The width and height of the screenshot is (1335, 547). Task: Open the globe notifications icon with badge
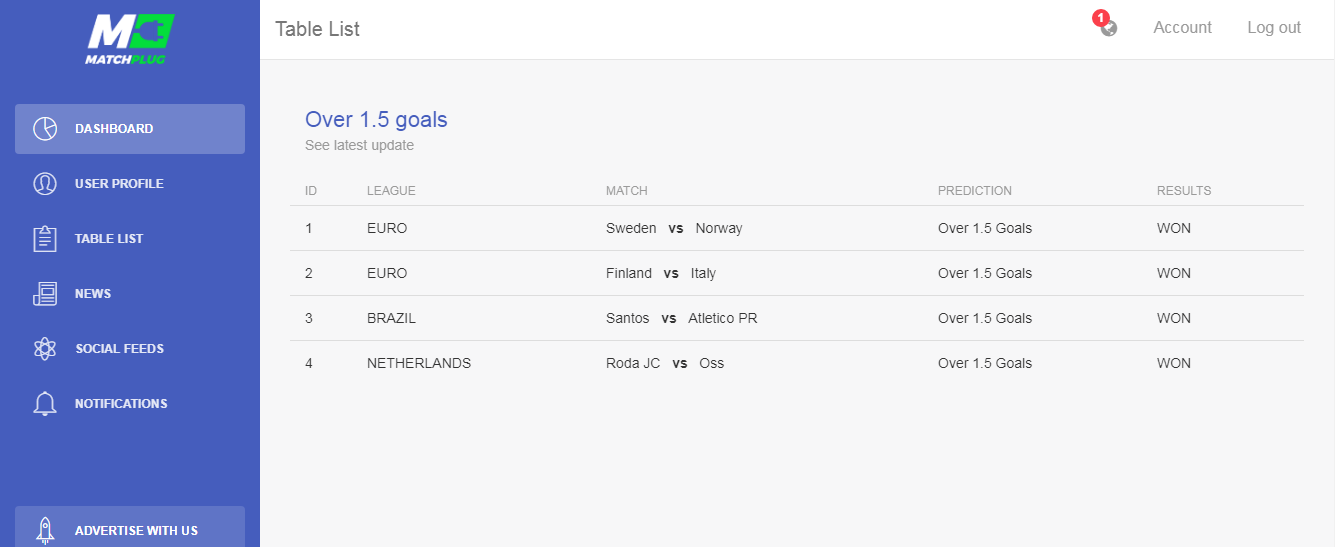pos(1107,26)
